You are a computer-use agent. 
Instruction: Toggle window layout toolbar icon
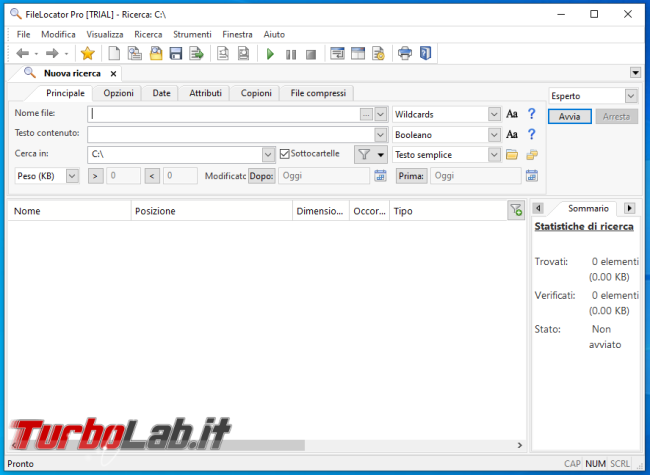tap(358, 53)
